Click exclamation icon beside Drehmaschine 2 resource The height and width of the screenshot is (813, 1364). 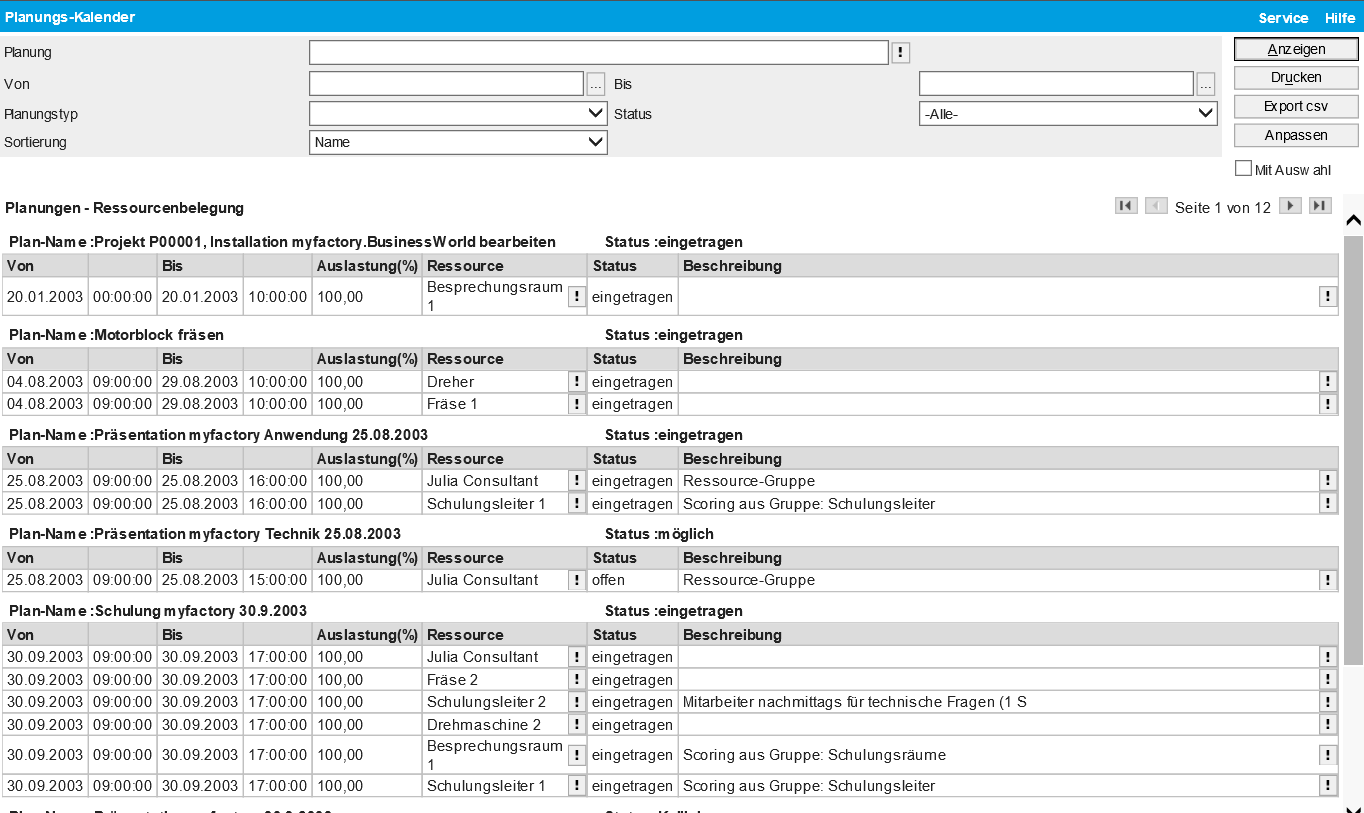point(577,725)
